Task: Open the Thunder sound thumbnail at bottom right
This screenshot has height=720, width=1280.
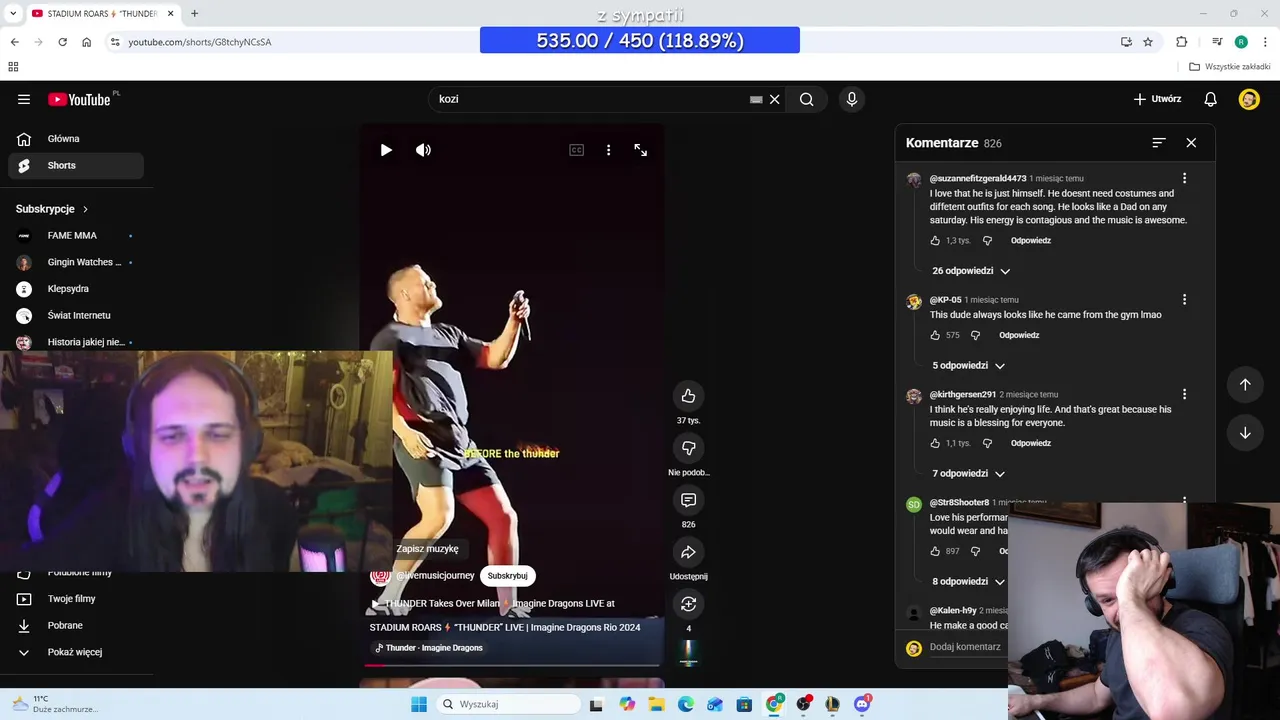Action: 688,652
